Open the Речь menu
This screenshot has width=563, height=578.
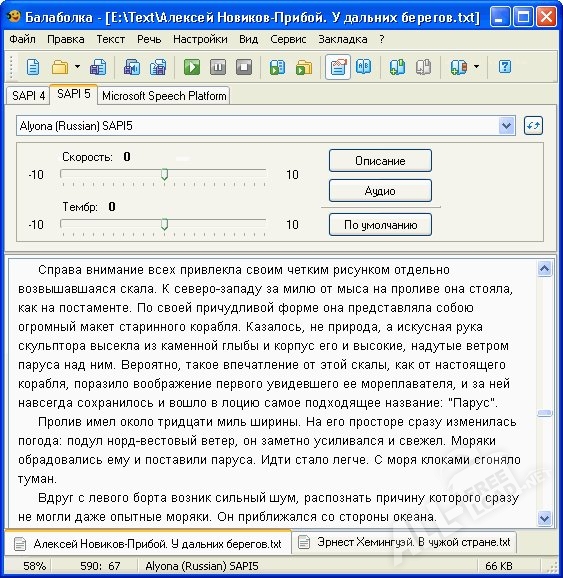(149, 39)
